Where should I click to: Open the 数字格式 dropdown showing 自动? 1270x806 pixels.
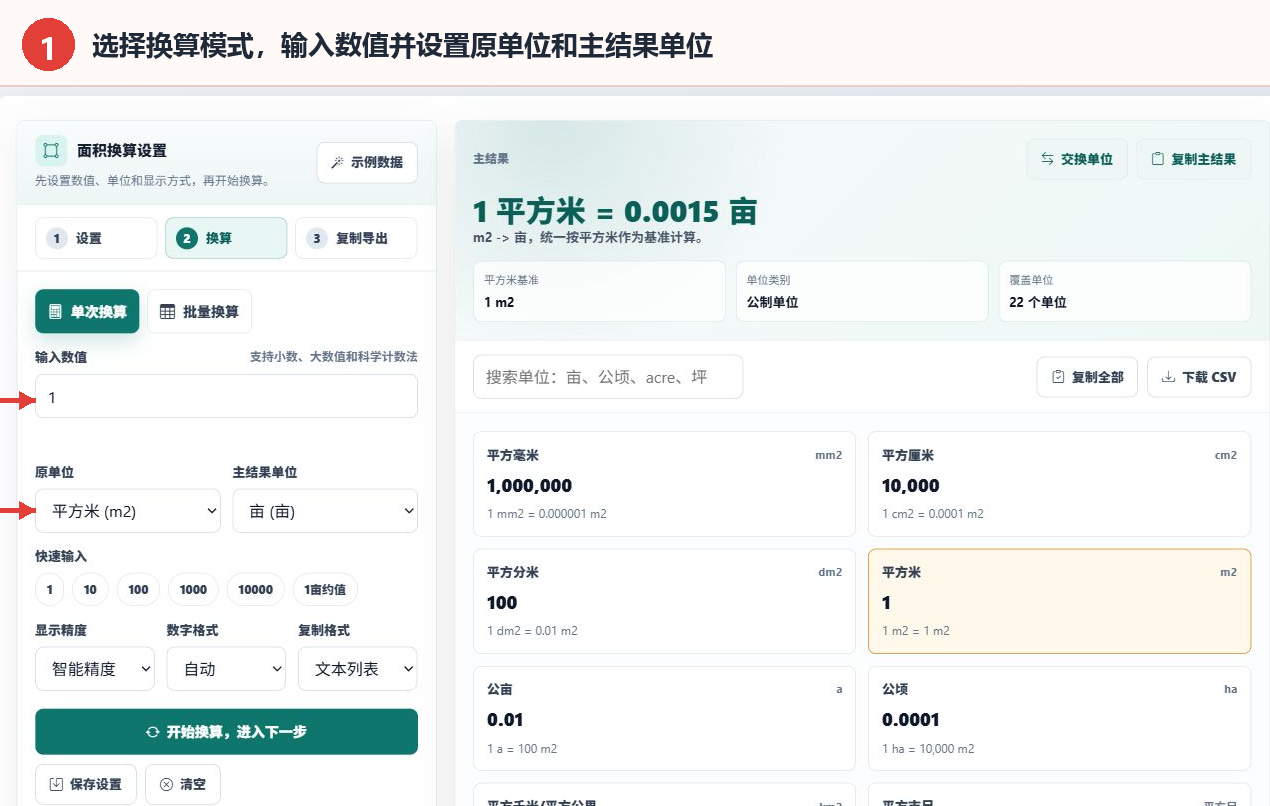226,669
